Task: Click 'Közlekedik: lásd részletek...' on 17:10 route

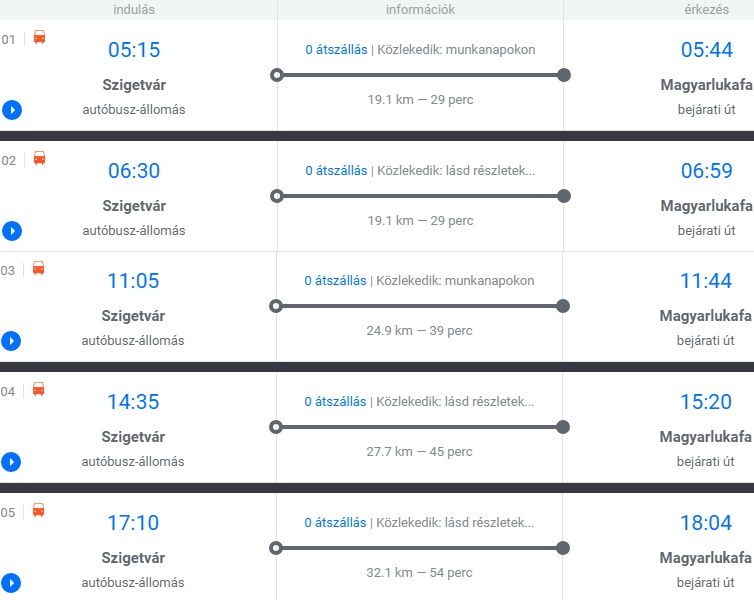Action: [455, 523]
